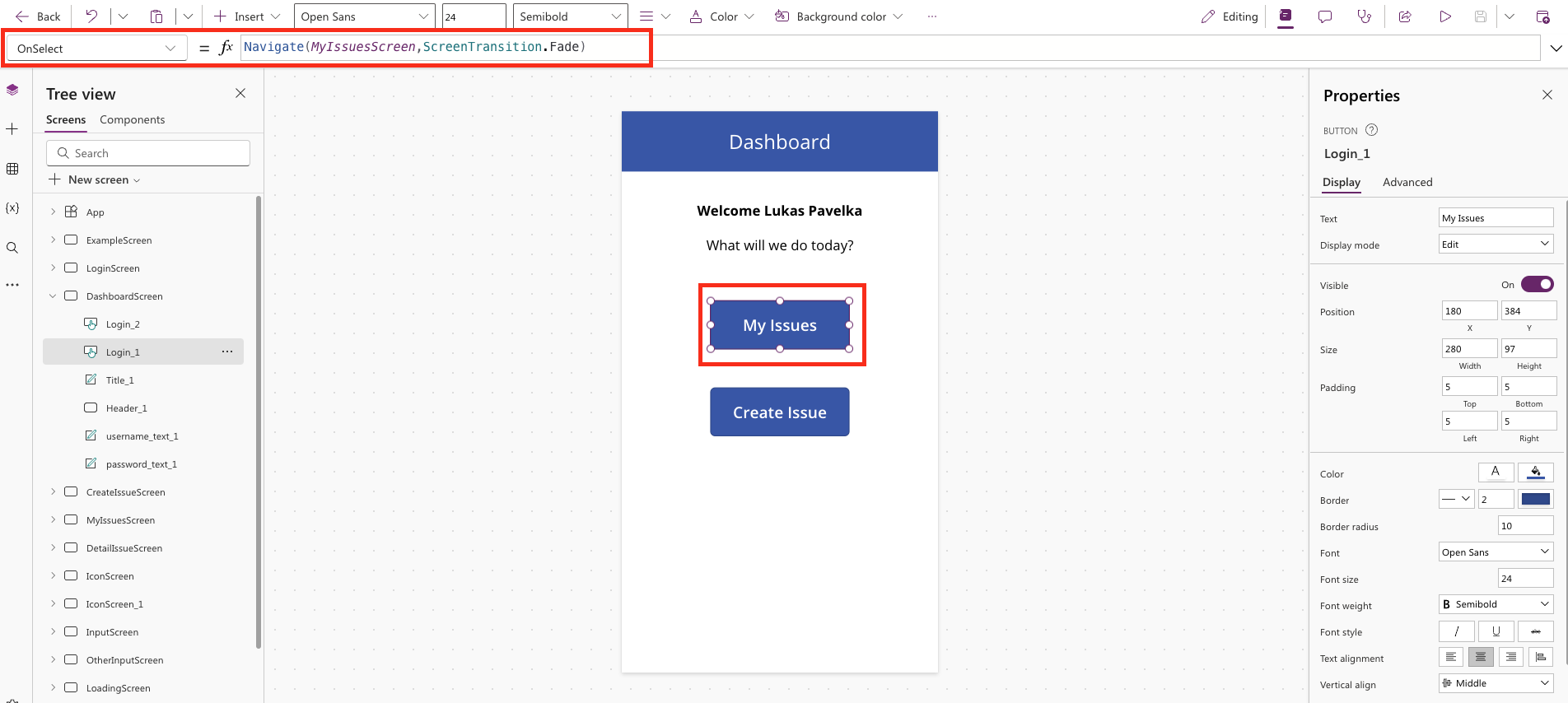Click the Create Issue button on canvas
Screen dimensions: 1568x703
[779, 412]
